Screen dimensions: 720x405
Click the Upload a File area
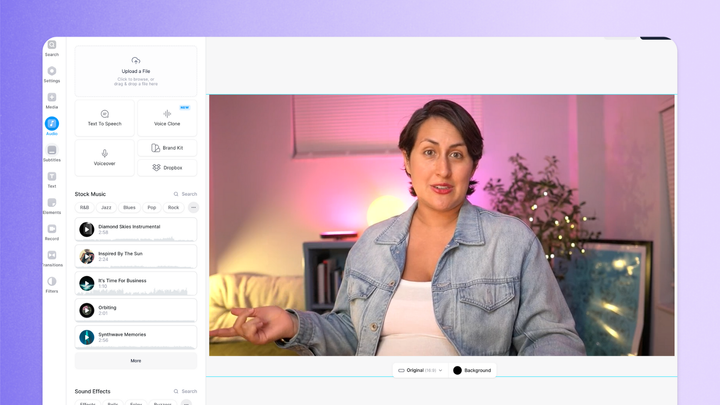(x=136, y=69)
